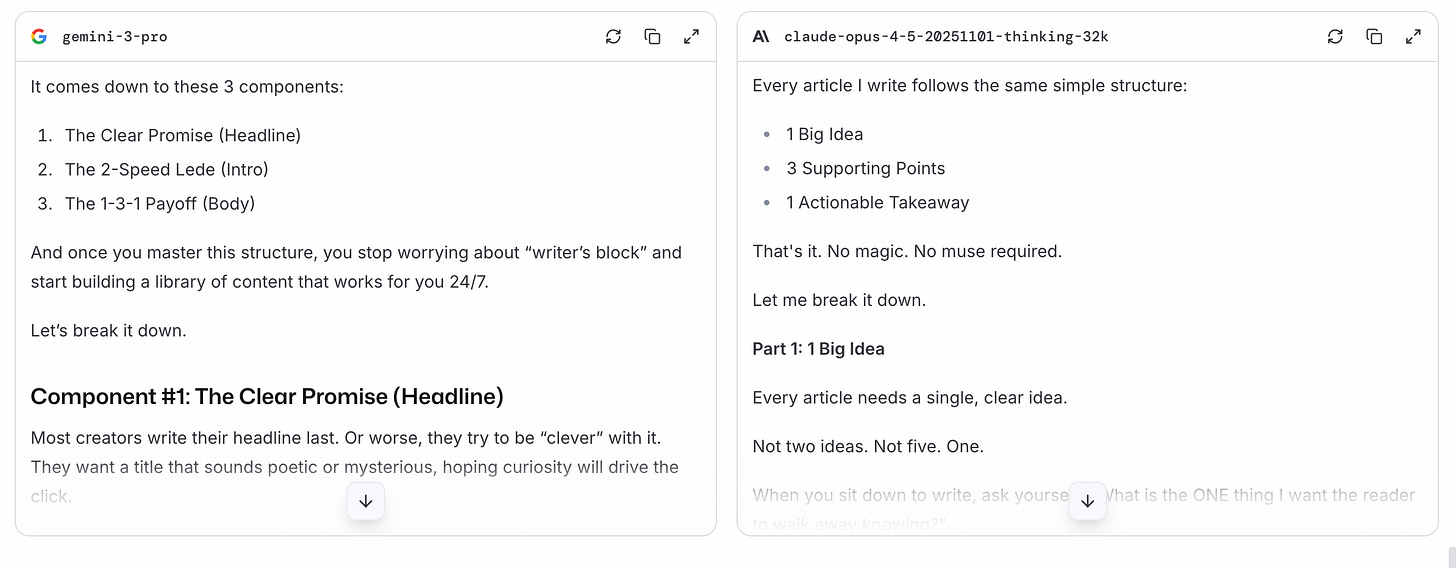Regenerate the claude-opus-4-5 response
The width and height of the screenshot is (1456, 568).
point(1335,37)
